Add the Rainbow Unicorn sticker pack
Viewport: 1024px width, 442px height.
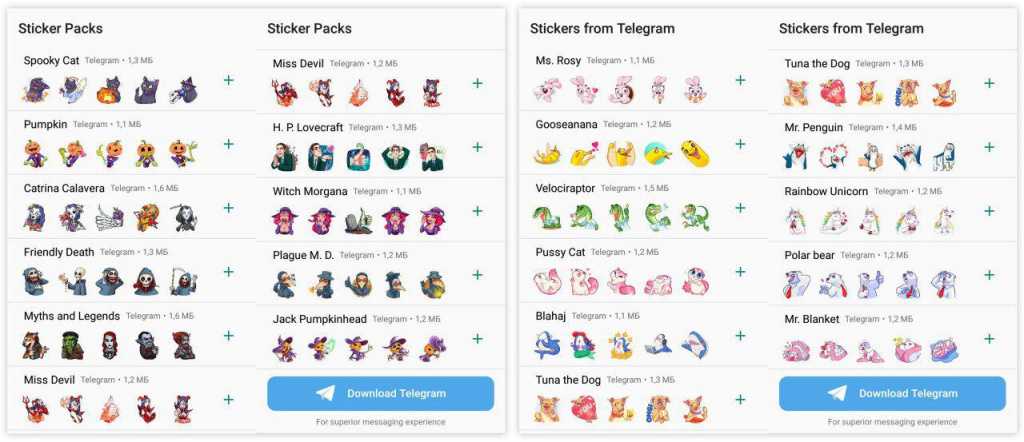989,211
